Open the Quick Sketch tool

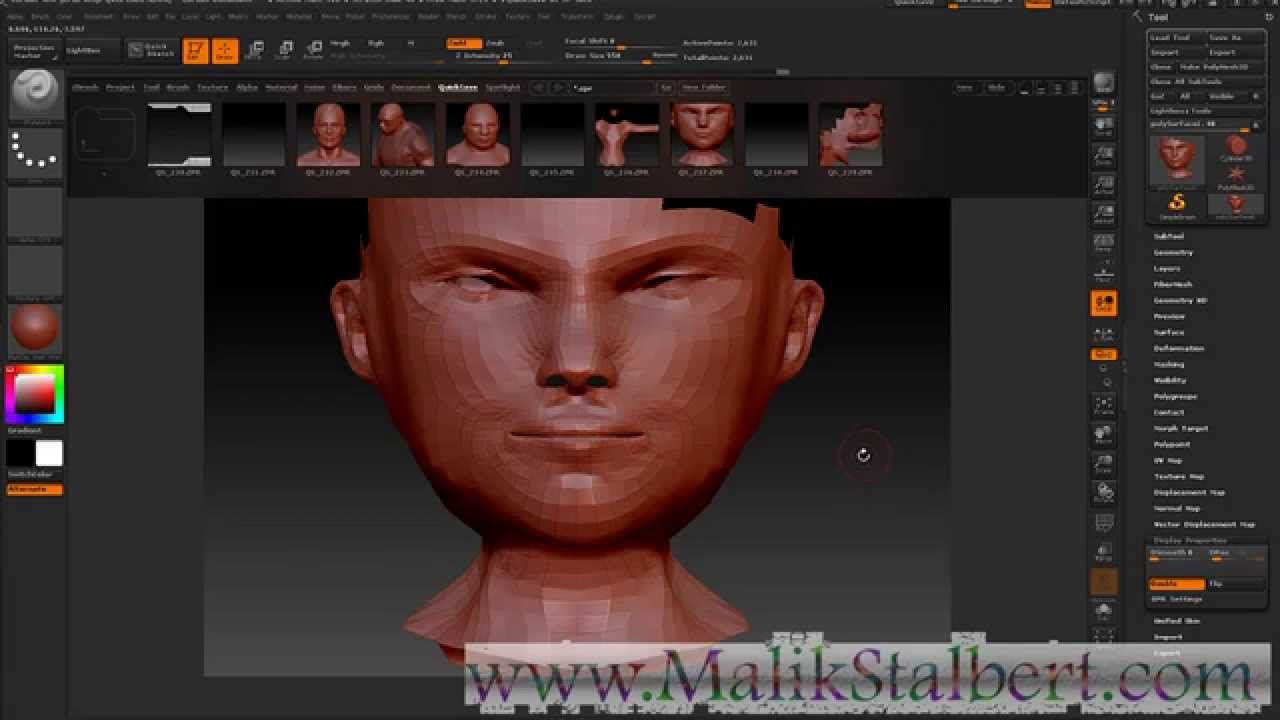pyautogui.click(x=150, y=50)
